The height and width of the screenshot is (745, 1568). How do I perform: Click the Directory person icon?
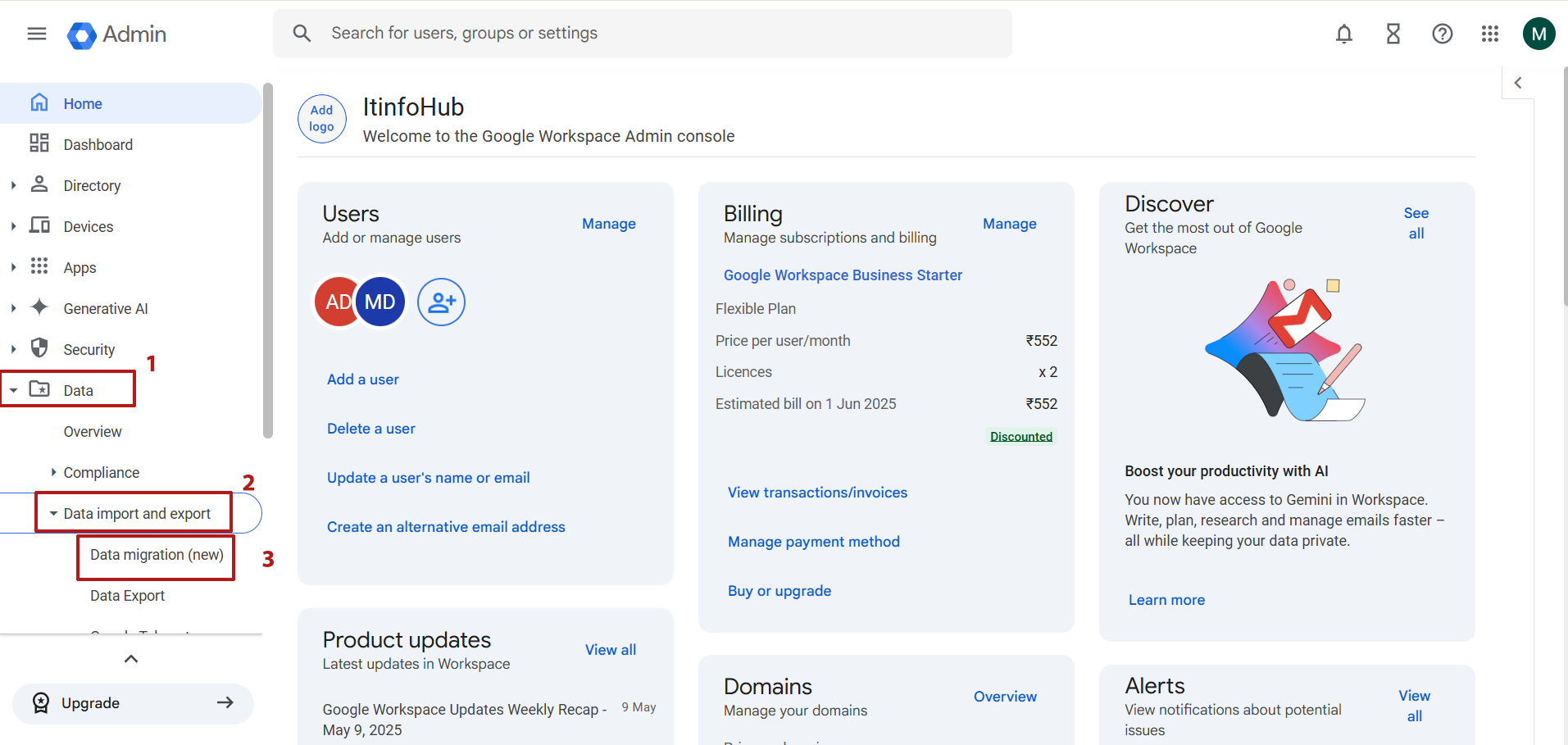coord(39,184)
